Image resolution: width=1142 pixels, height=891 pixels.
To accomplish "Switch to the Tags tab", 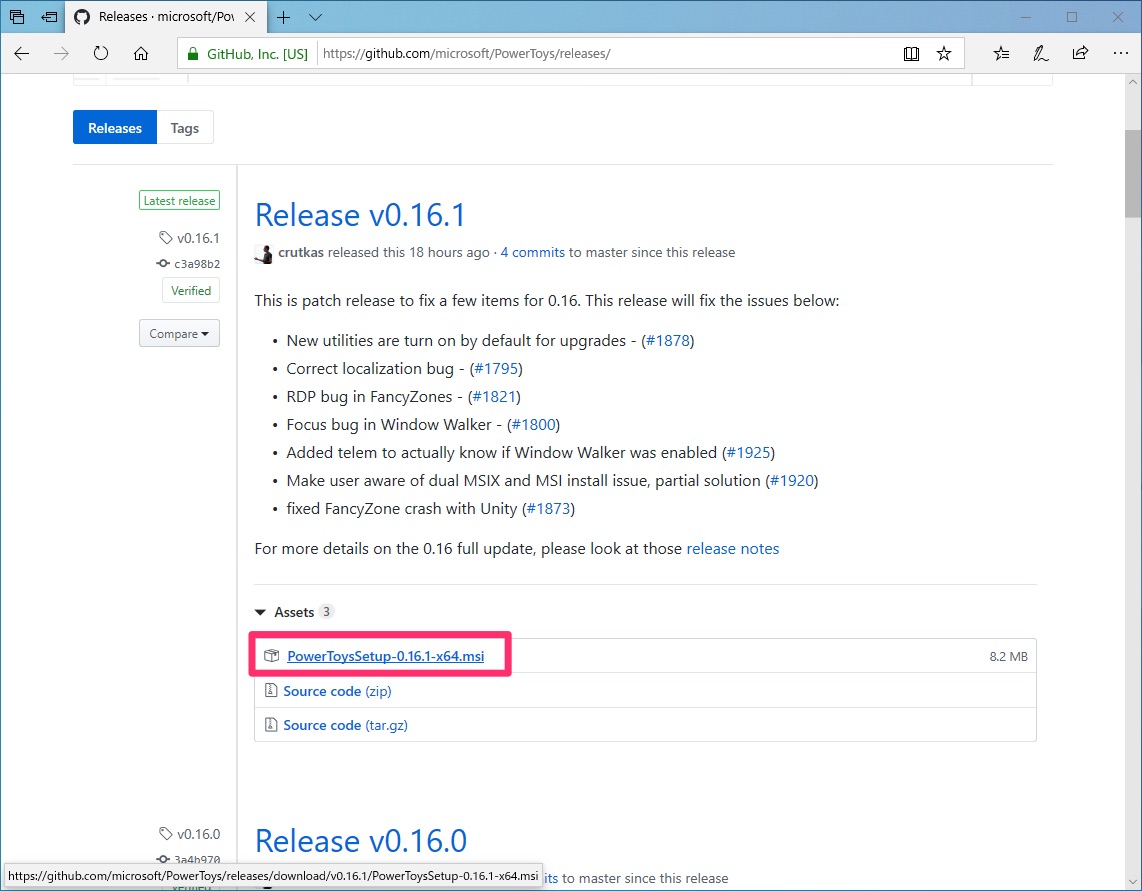I will click(x=185, y=127).
